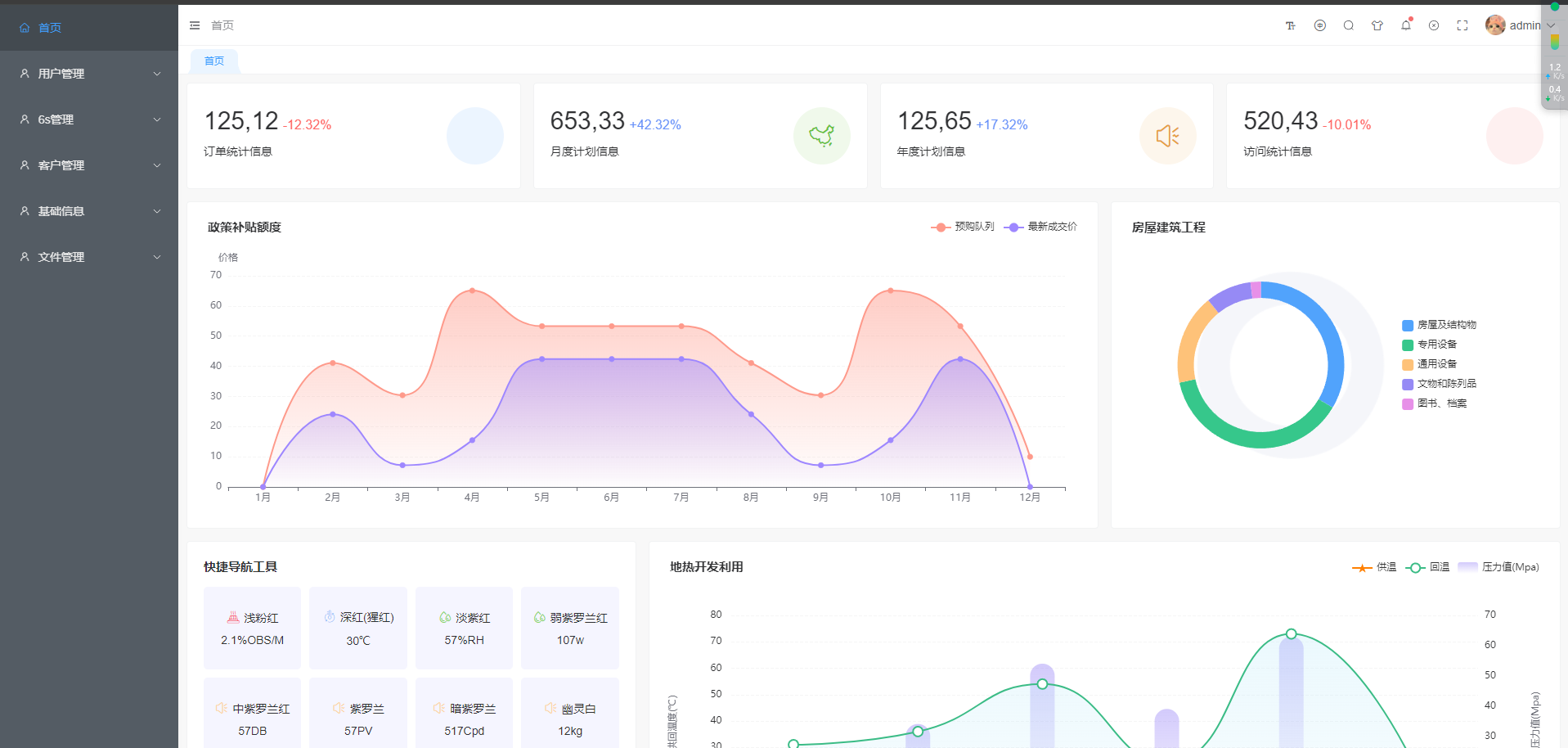Click the home icon in sidebar
The height and width of the screenshot is (748, 1568).
click(x=25, y=28)
